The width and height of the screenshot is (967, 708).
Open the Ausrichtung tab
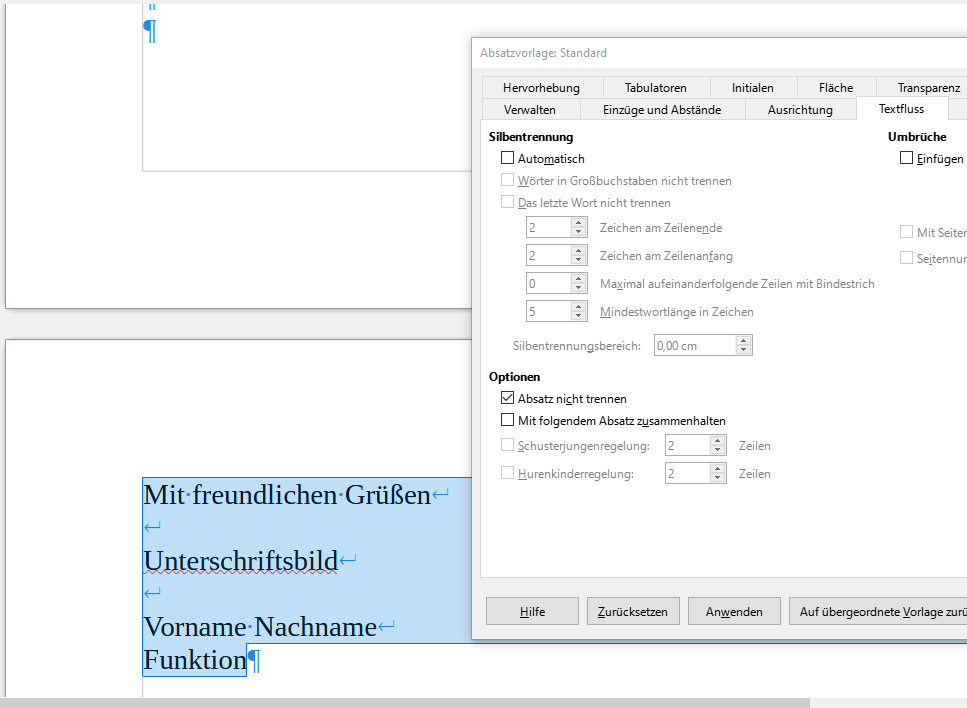[x=800, y=110]
